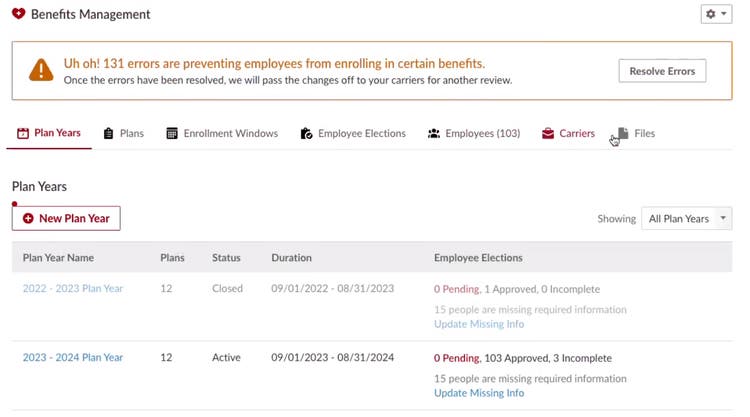Click the orange warning triangle icon
Screen dimensions: 750x417
coord(41,70)
